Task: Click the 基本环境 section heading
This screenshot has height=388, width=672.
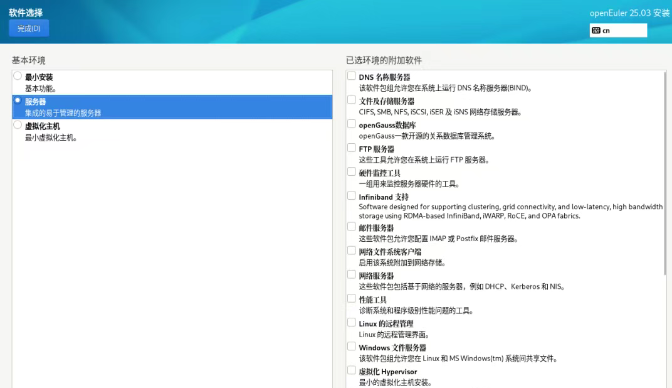Action: pos(28,60)
